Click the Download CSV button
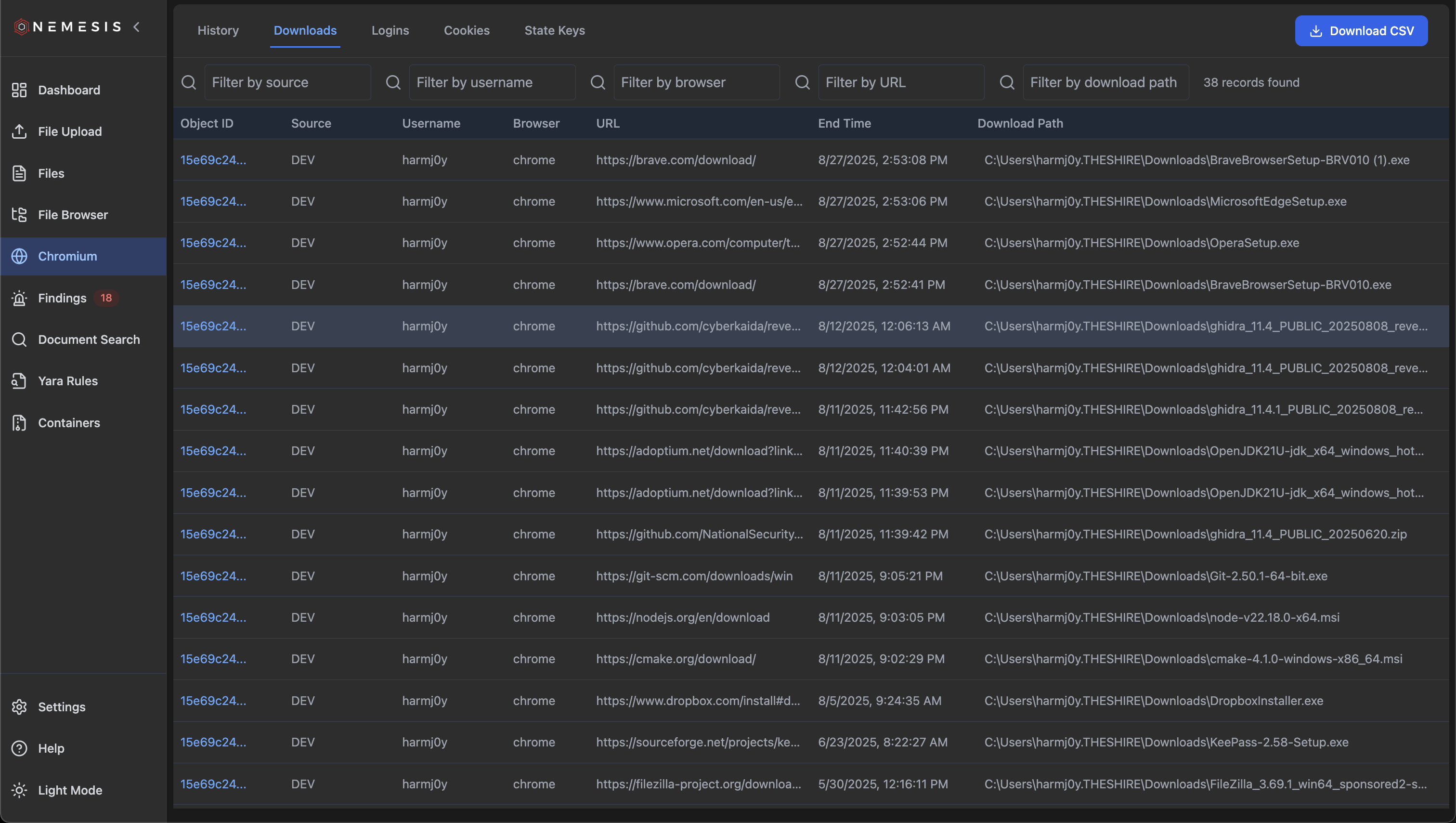 1361,30
